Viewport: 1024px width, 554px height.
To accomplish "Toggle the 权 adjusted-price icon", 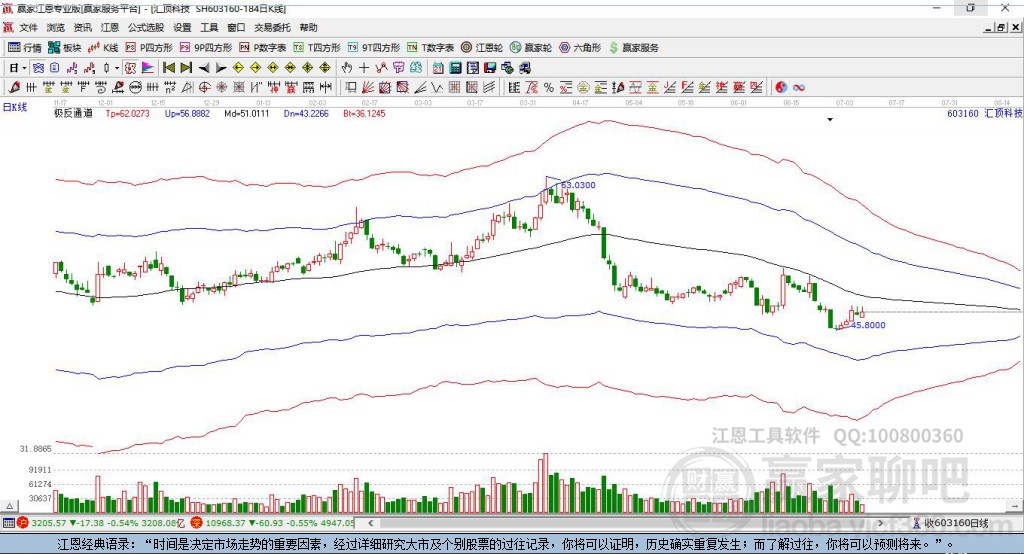I will [130, 68].
